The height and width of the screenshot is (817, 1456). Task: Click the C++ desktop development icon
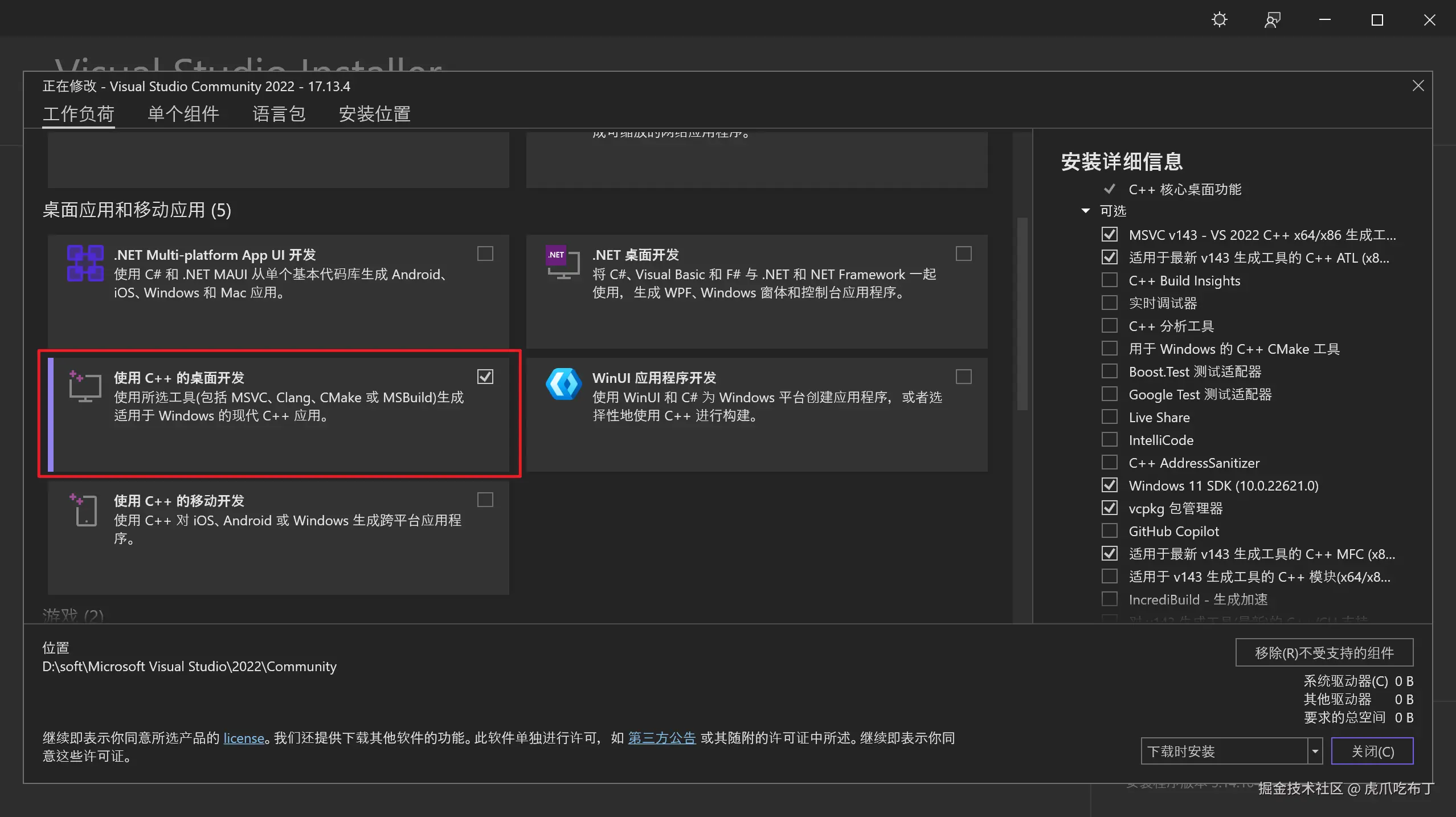tap(85, 386)
